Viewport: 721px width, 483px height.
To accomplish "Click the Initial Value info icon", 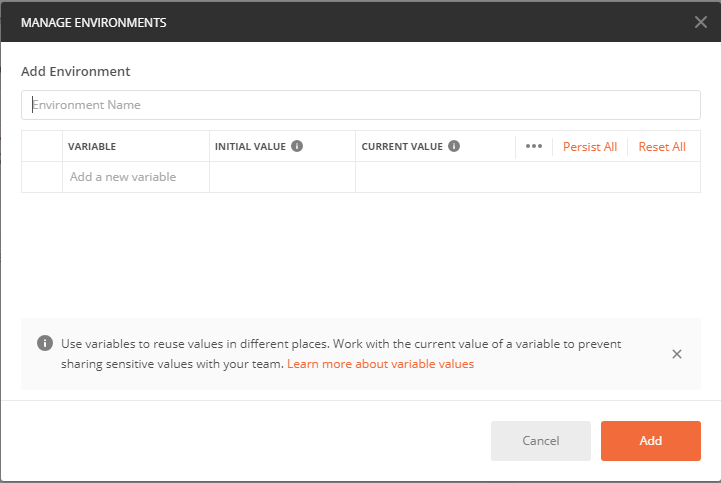I will click(297, 146).
